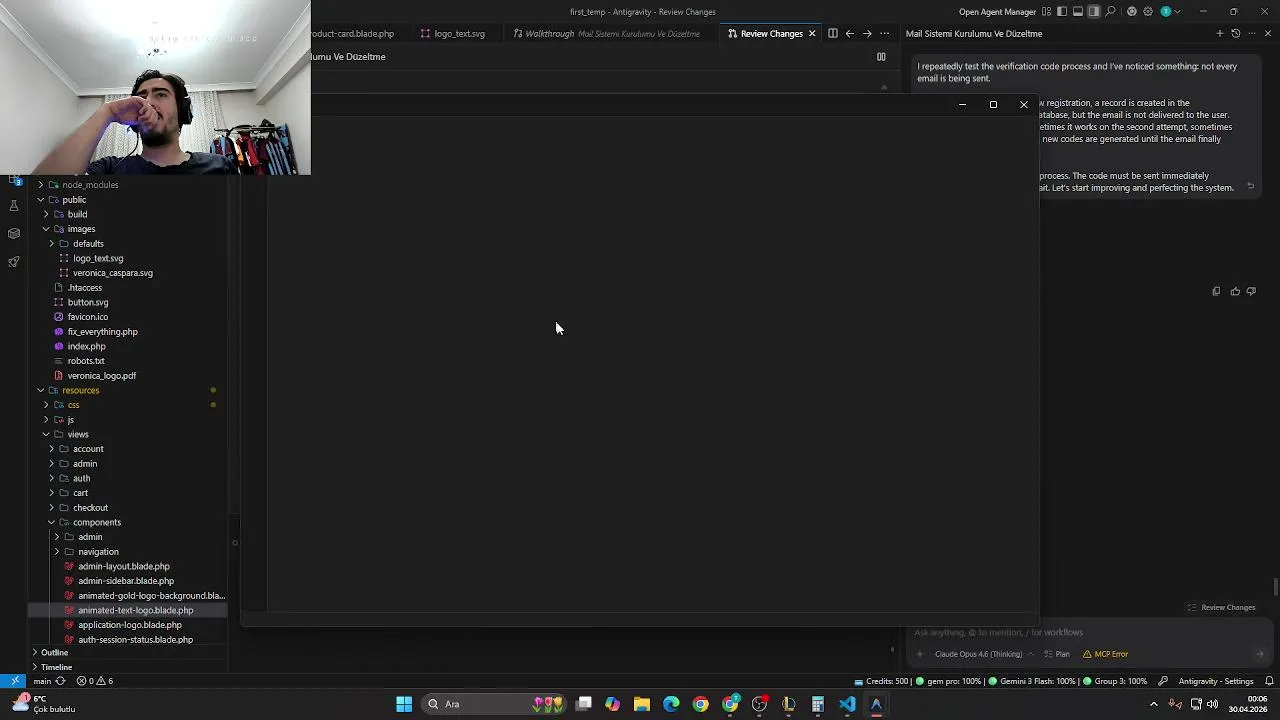Click the main branch status item
1280x720 pixels.
click(x=41, y=681)
